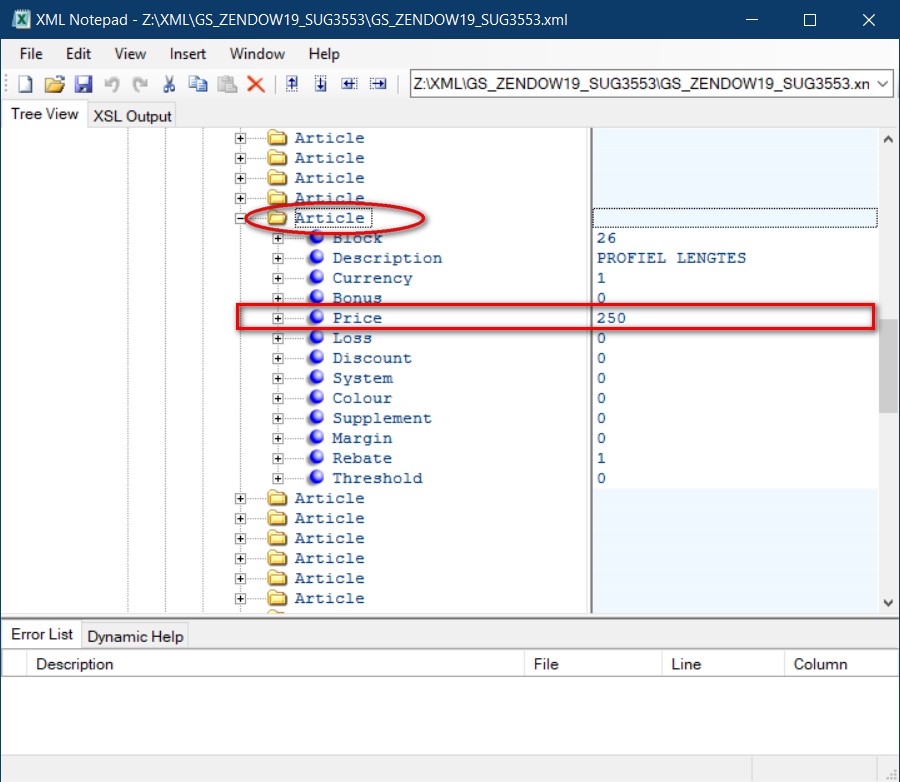Show the Dynamic Help tab
The width and height of the screenshot is (900, 782).
pyautogui.click(x=135, y=636)
